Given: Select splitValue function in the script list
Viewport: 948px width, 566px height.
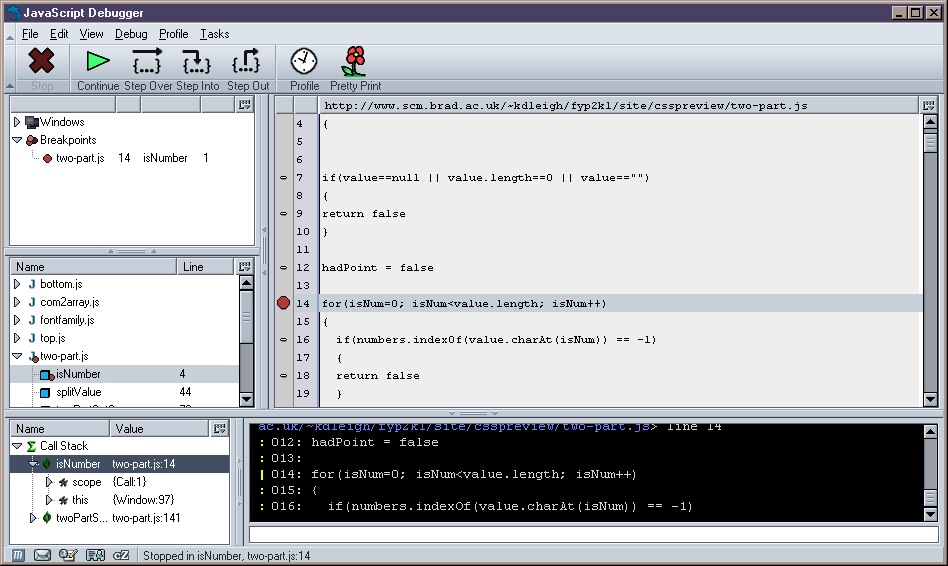Looking at the screenshot, I should click(78, 392).
